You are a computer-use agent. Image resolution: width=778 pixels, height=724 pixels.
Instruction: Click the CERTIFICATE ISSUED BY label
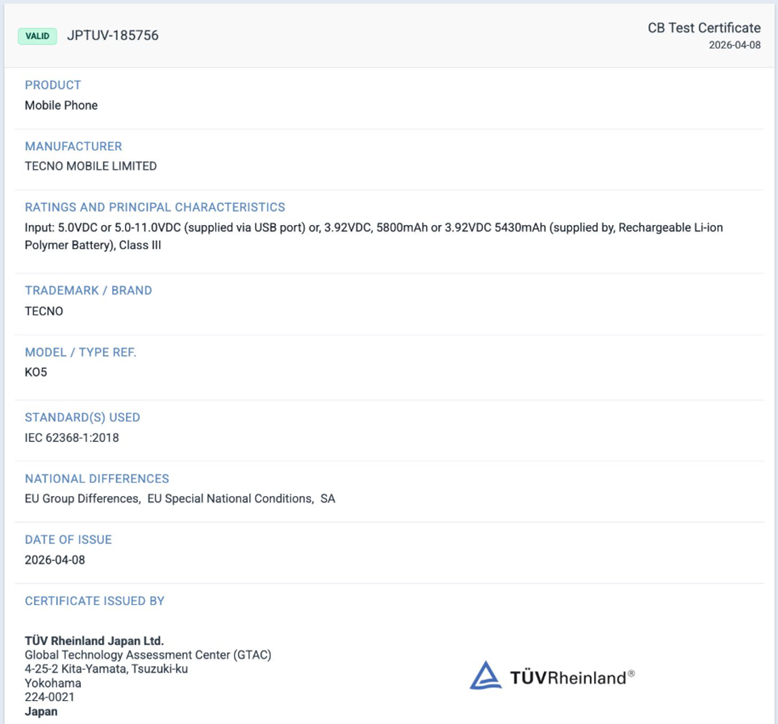[x=95, y=601]
